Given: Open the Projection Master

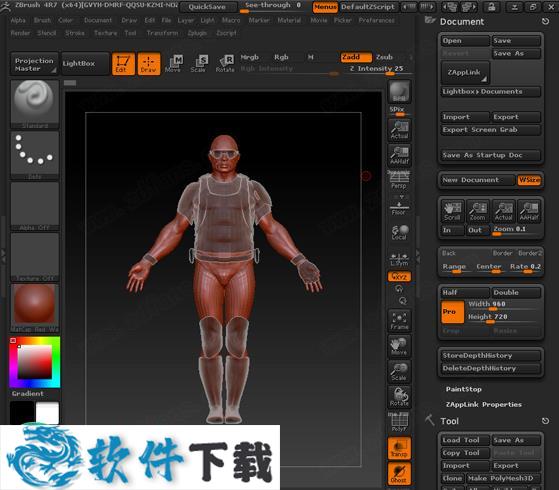Looking at the screenshot, I should tap(34, 64).
